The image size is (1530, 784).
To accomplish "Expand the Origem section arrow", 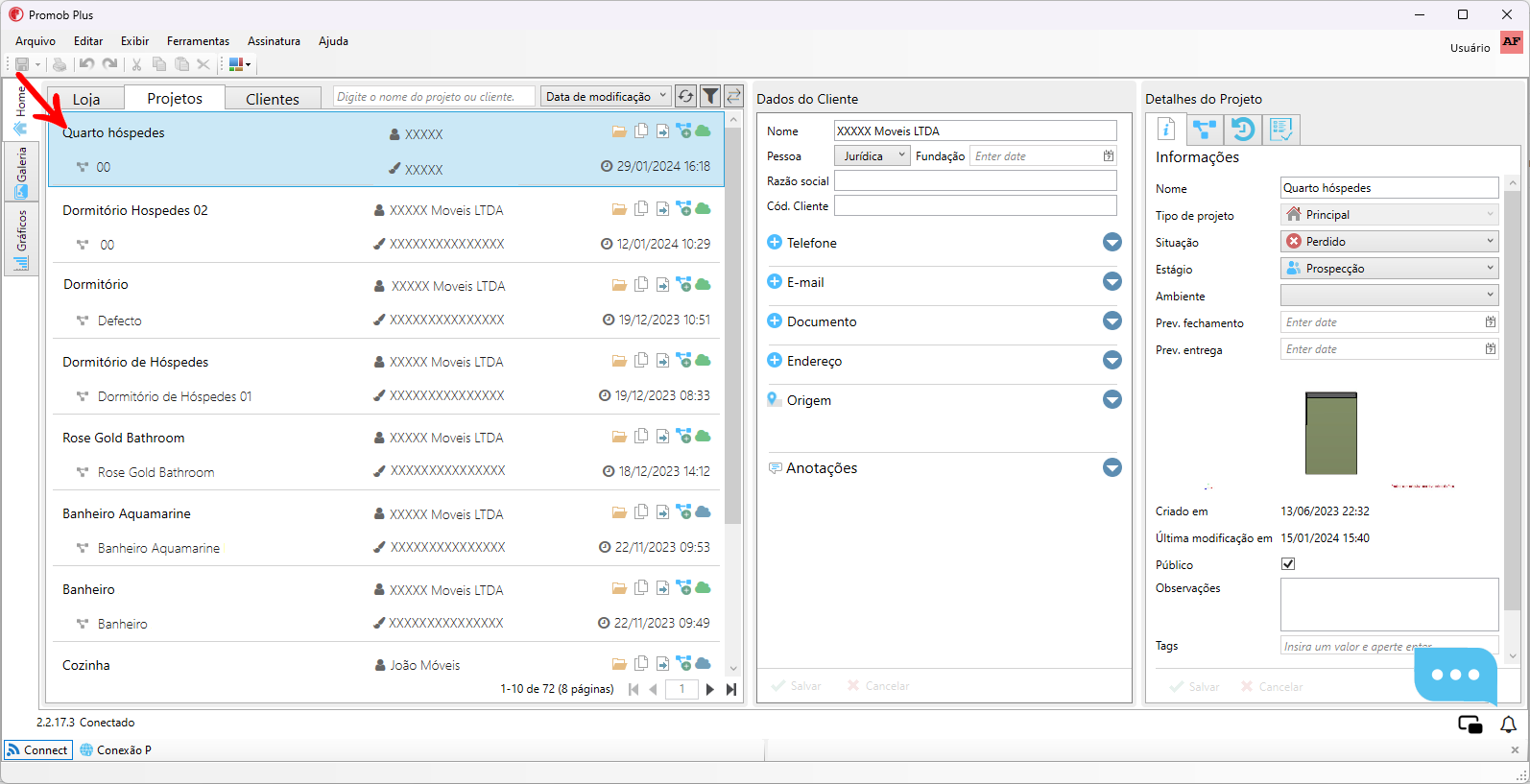I will point(1112,399).
